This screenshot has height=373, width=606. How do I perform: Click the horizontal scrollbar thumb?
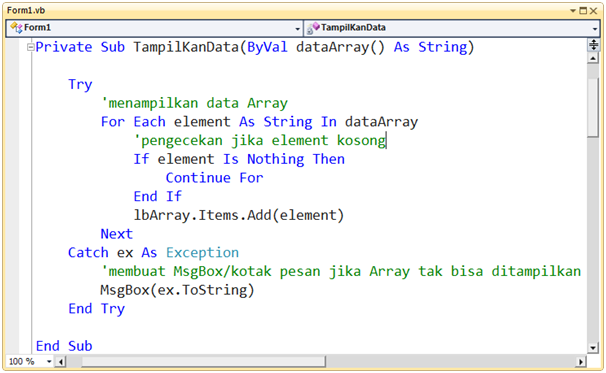(203, 362)
